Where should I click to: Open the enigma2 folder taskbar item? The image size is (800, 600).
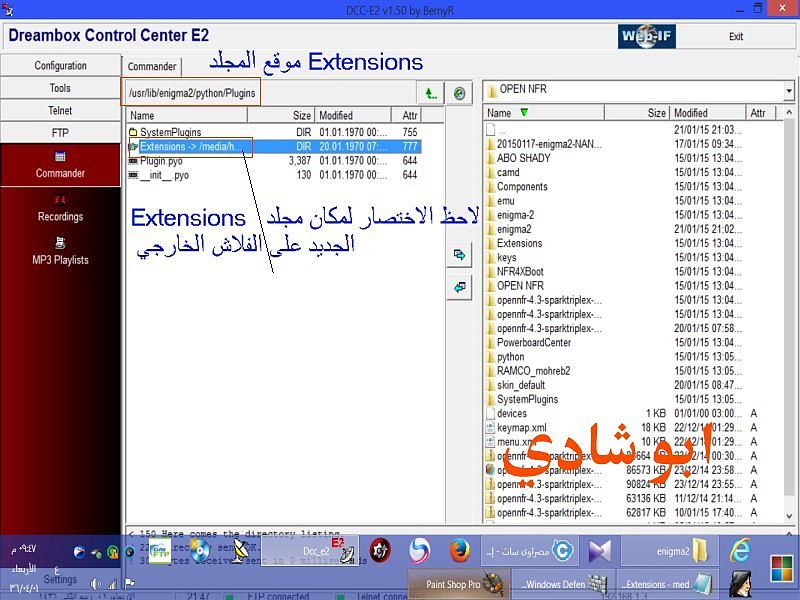pyautogui.click(x=670, y=551)
